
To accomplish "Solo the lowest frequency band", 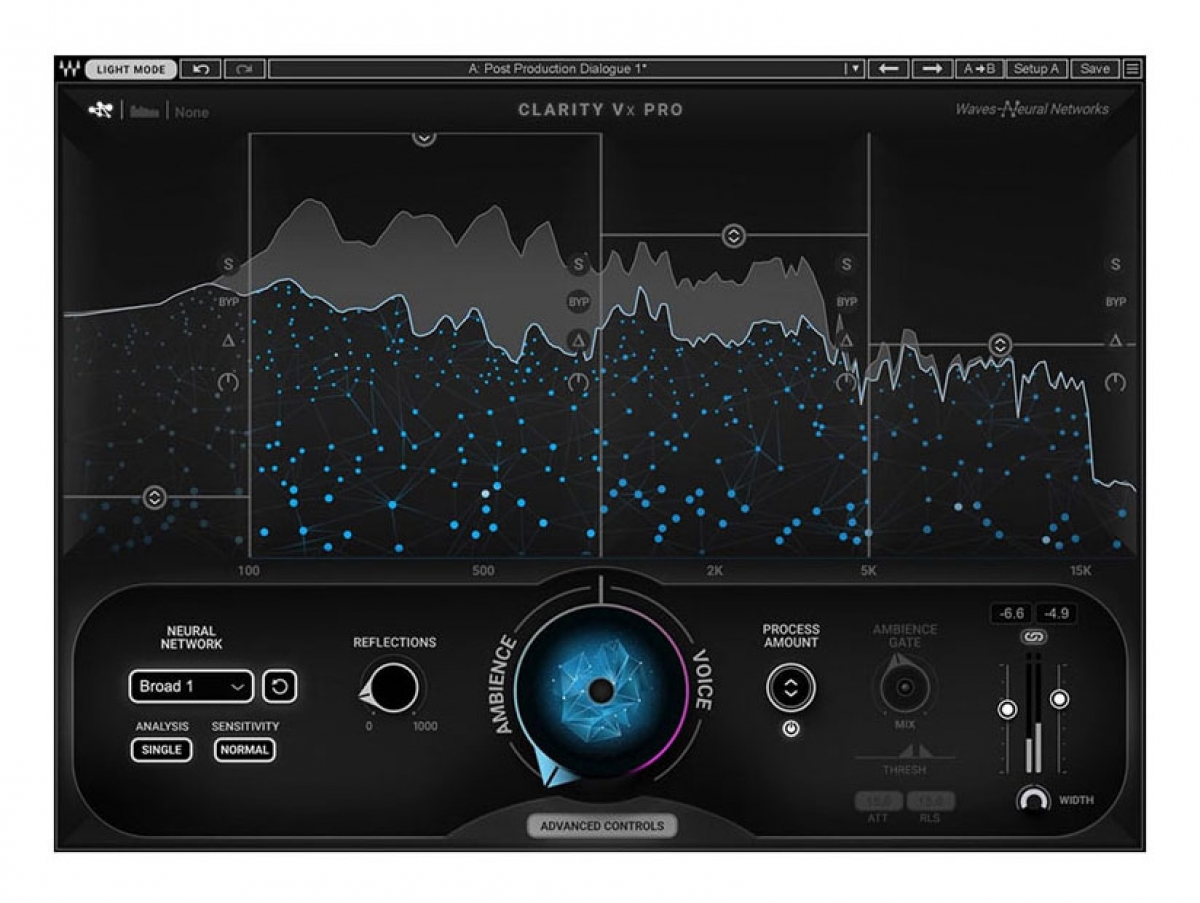I will click(228, 265).
